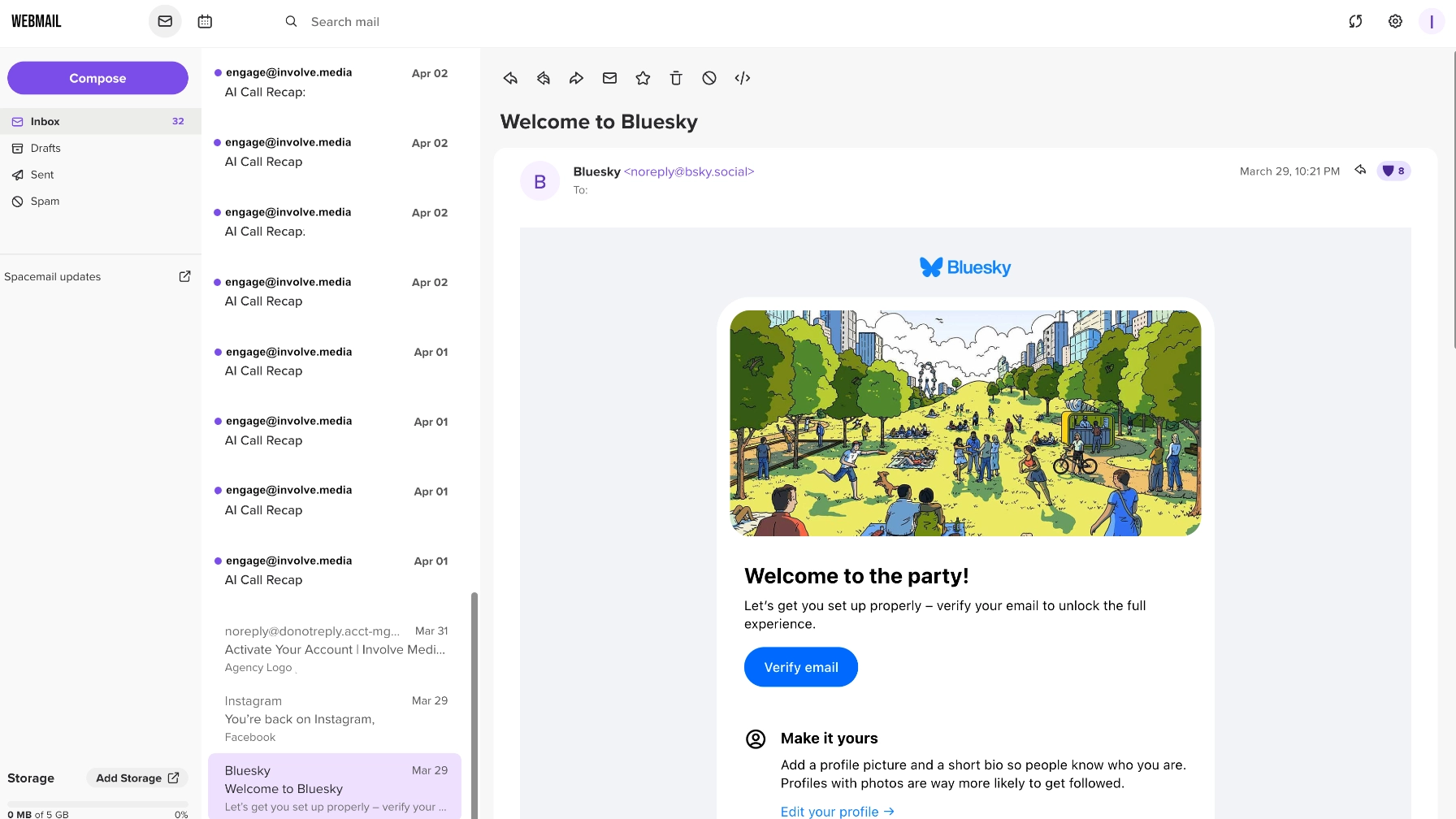Click the Reply all toolbar icon
The image size is (1456, 819).
(x=544, y=78)
